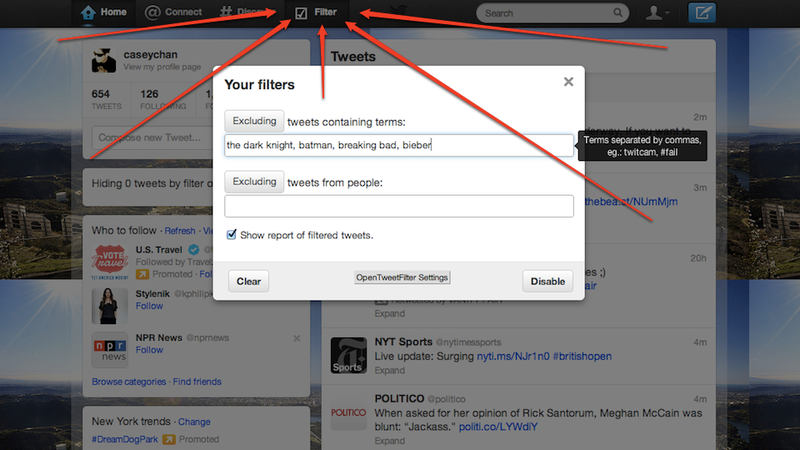Click the NPR News account name
The height and width of the screenshot is (450, 800).
(x=159, y=338)
